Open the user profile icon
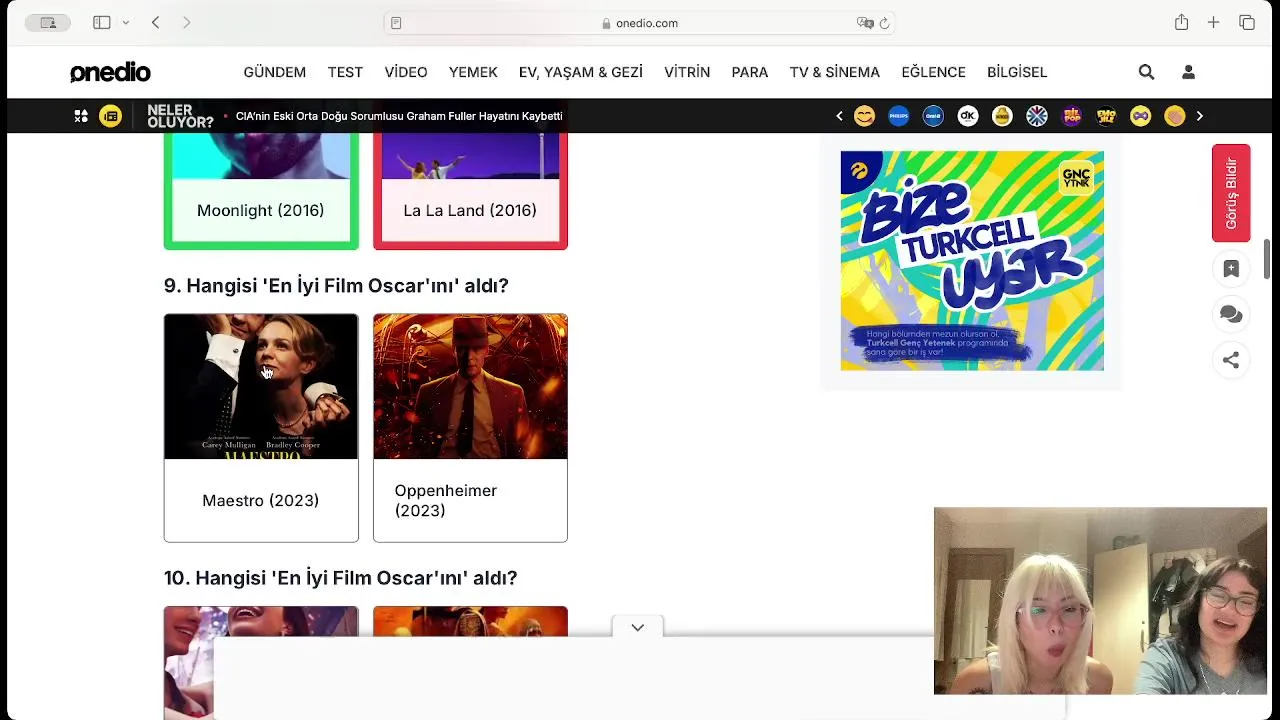The width and height of the screenshot is (1280, 720). coord(1188,72)
